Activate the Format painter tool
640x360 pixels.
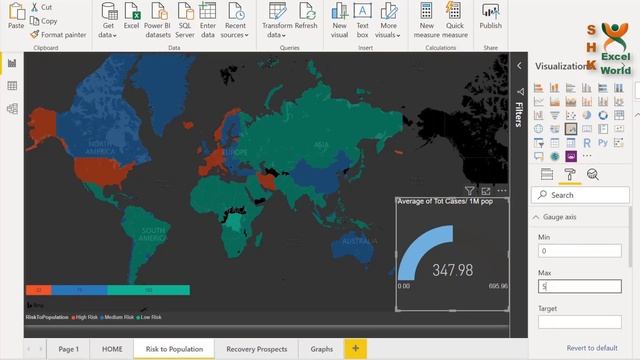tap(58, 35)
